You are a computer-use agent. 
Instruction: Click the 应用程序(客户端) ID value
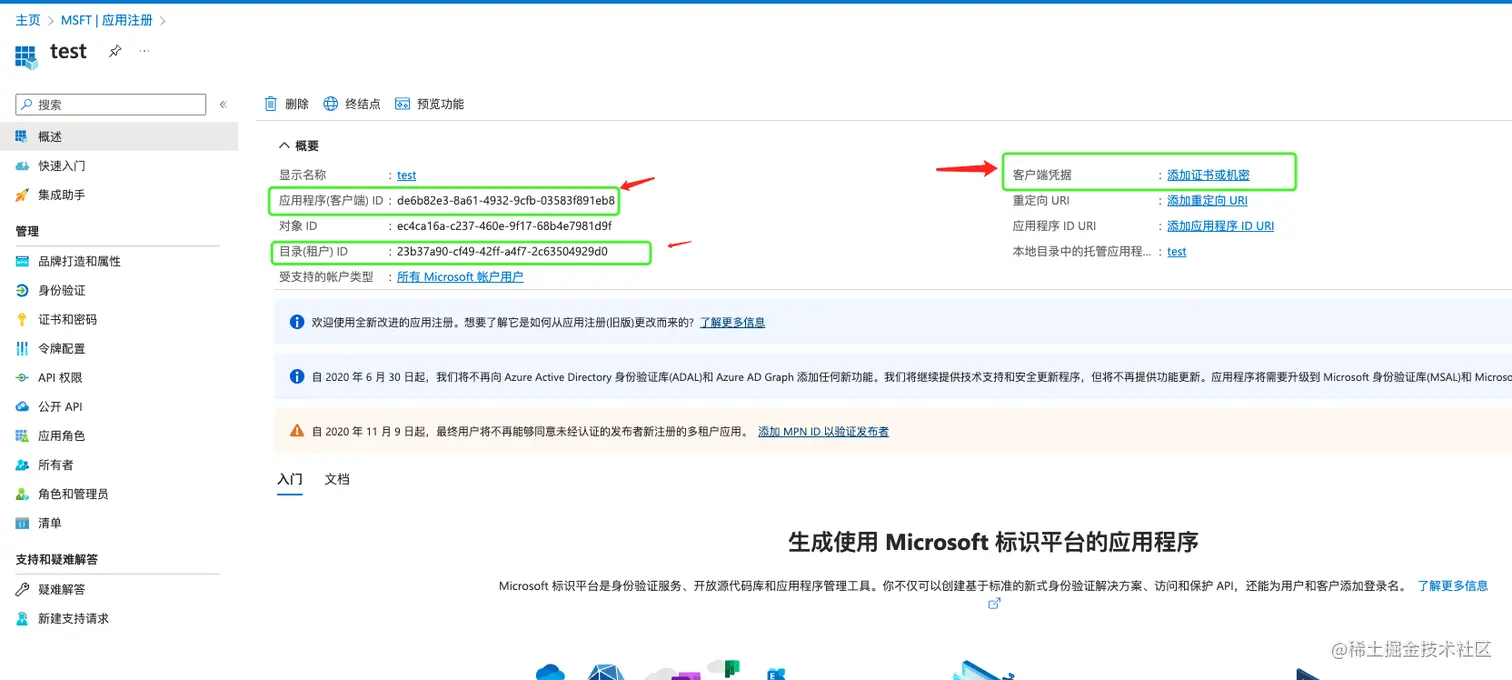506,201
